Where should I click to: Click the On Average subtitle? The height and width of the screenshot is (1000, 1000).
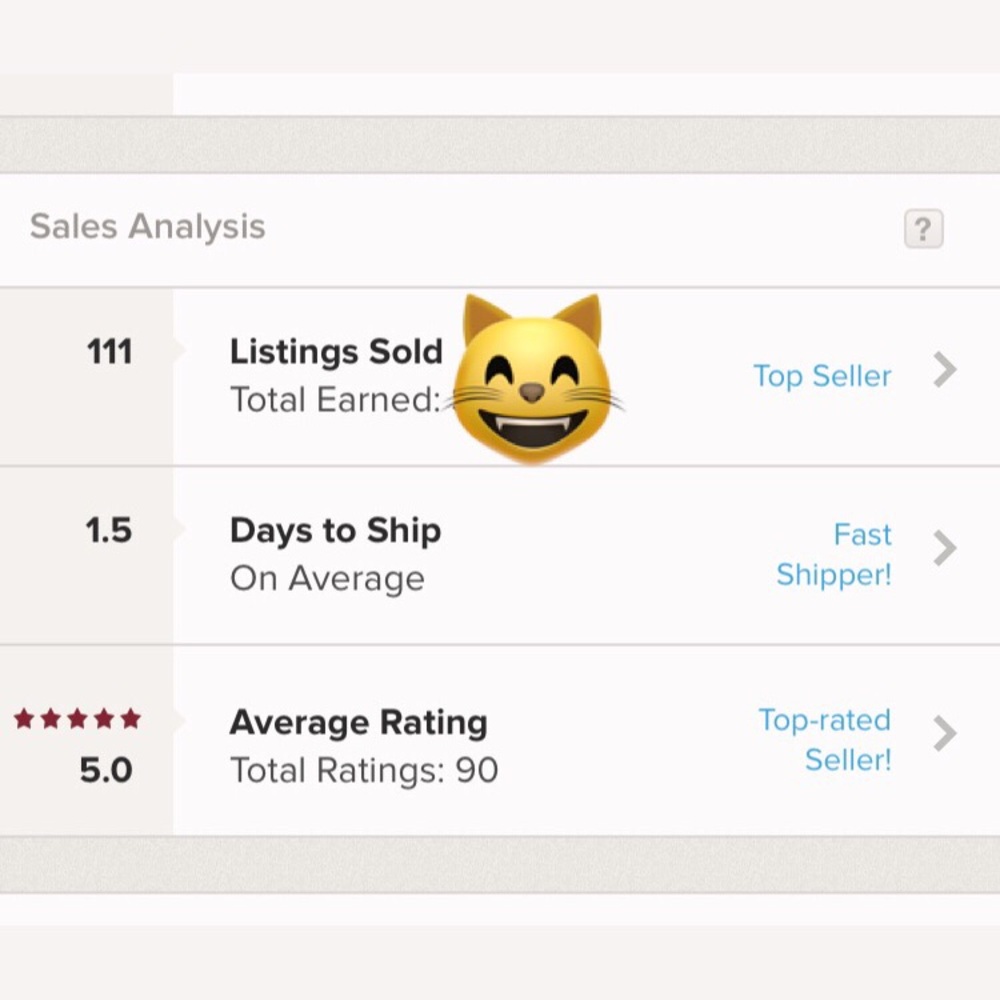(327, 579)
